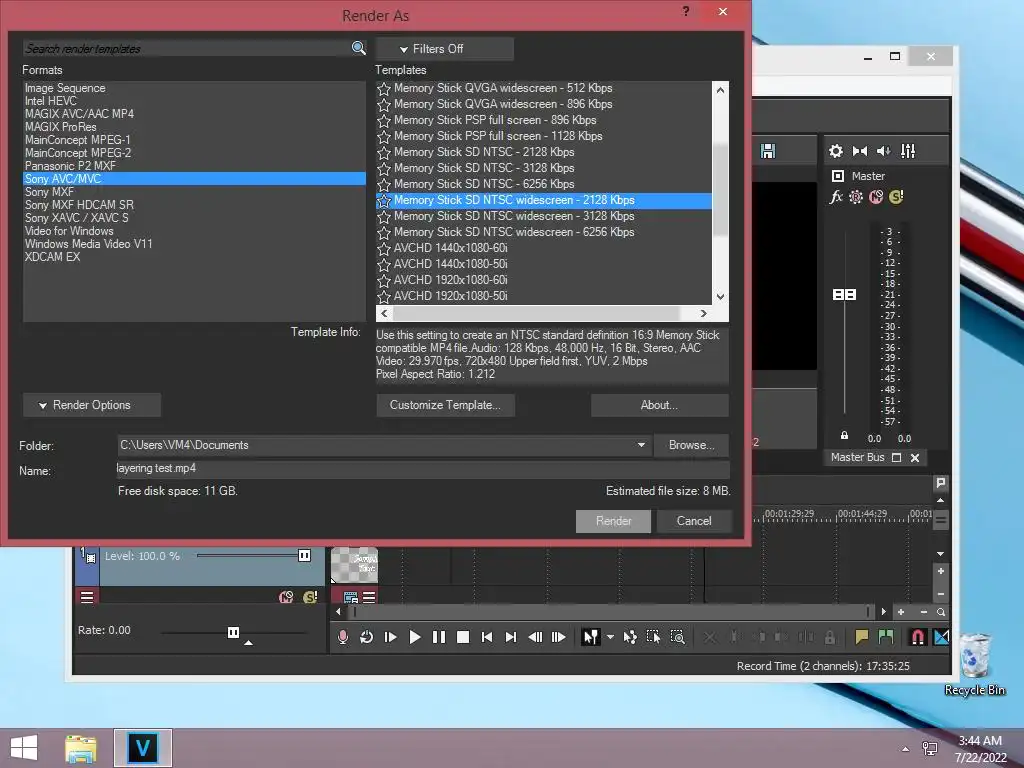
Task: Click the lock fader channels icon
Action: pyautogui.click(x=844, y=436)
